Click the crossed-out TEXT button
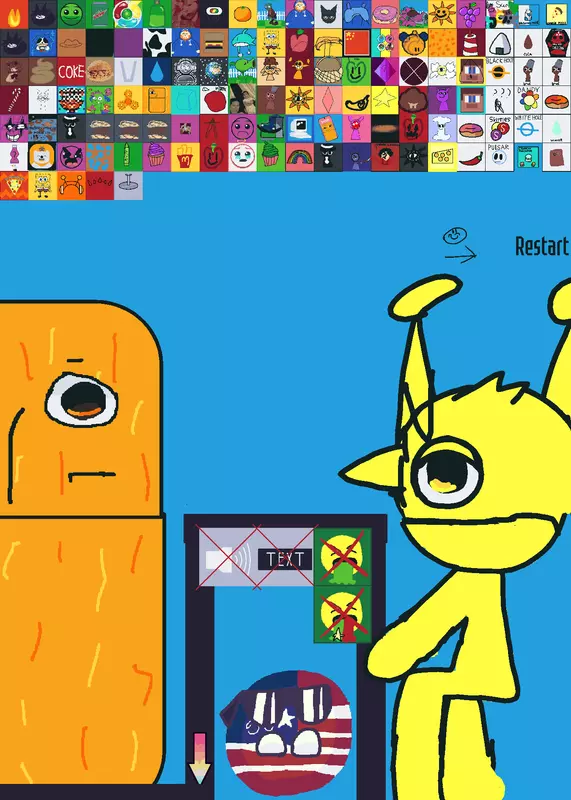The height and width of the screenshot is (800, 571). pyautogui.click(x=285, y=559)
